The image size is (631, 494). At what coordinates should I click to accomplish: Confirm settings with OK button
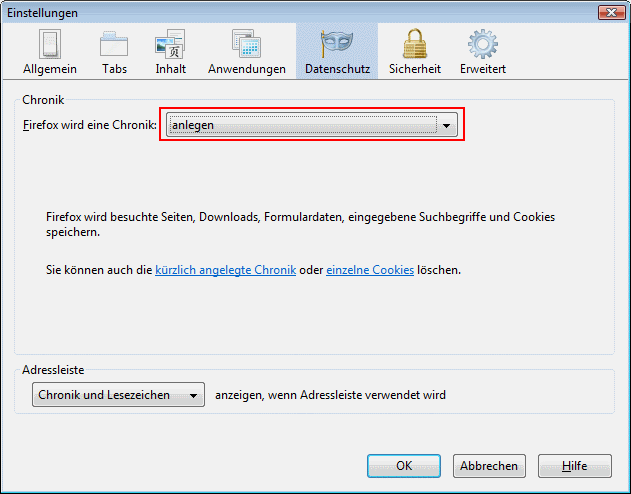(404, 466)
